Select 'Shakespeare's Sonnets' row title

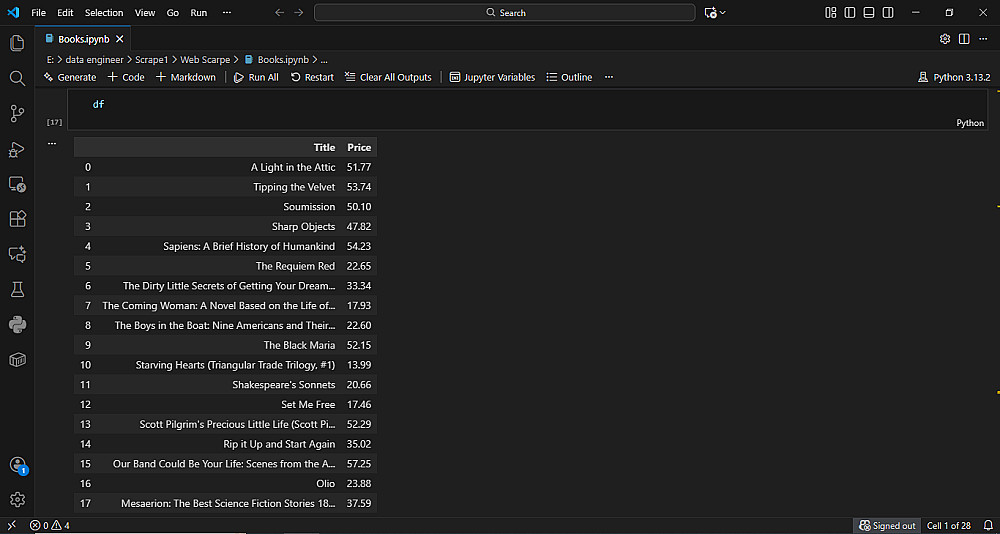284,385
